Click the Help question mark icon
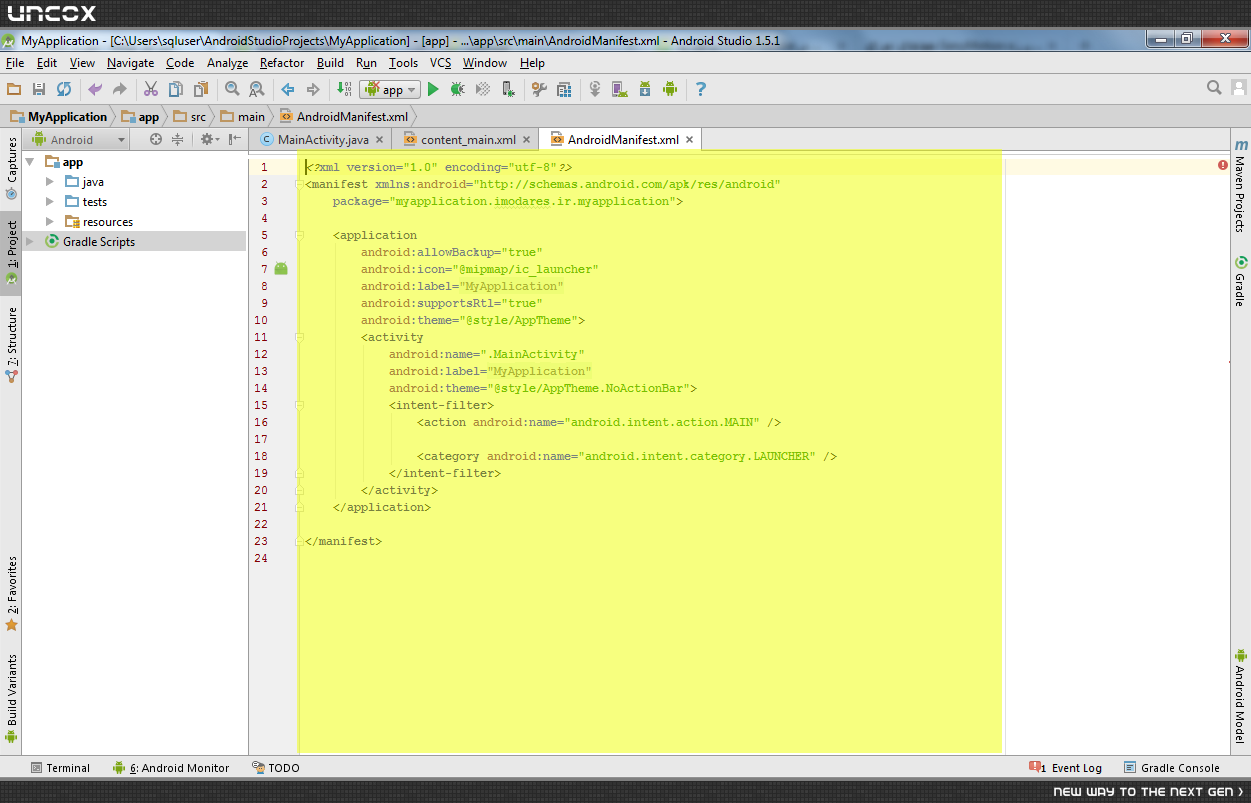1251x803 pixels. (701, 89)
